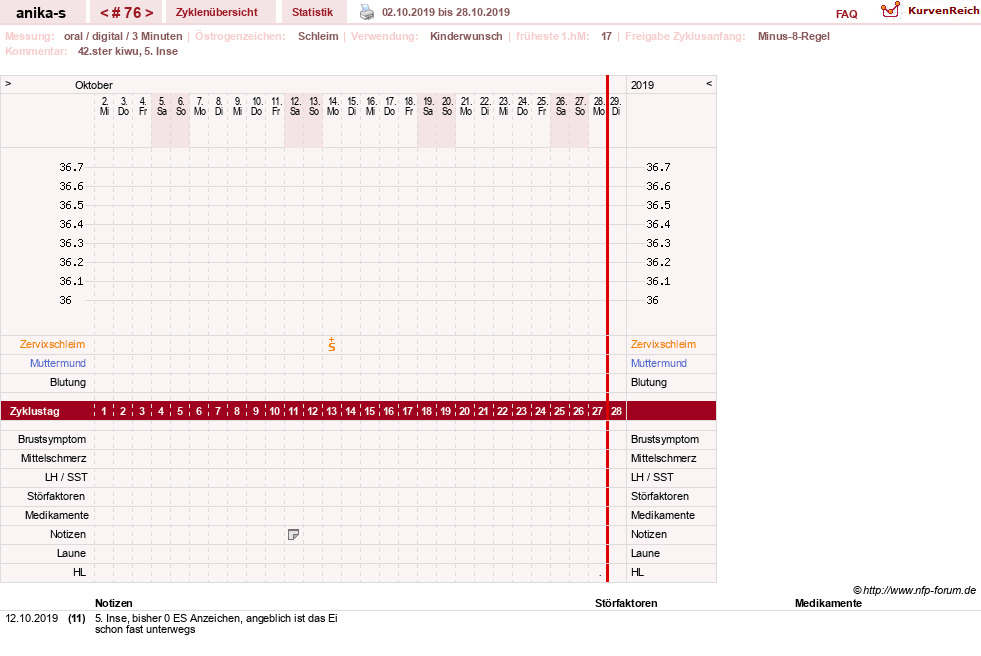This screenshot has width=981, height=656.
Task: Open the Zyklenübersicht tab
Action: point(216,13)
